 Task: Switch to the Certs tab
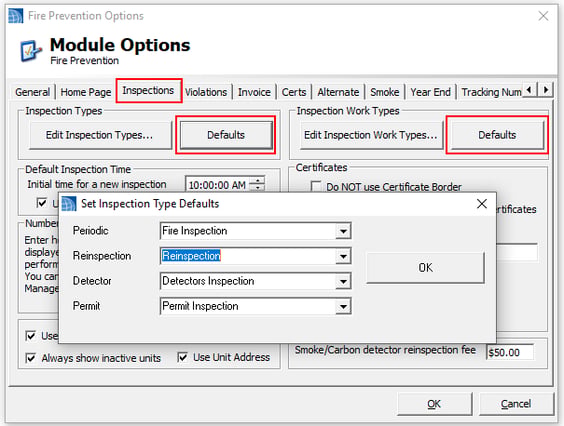pyautogui.click(x=294, y=92)
